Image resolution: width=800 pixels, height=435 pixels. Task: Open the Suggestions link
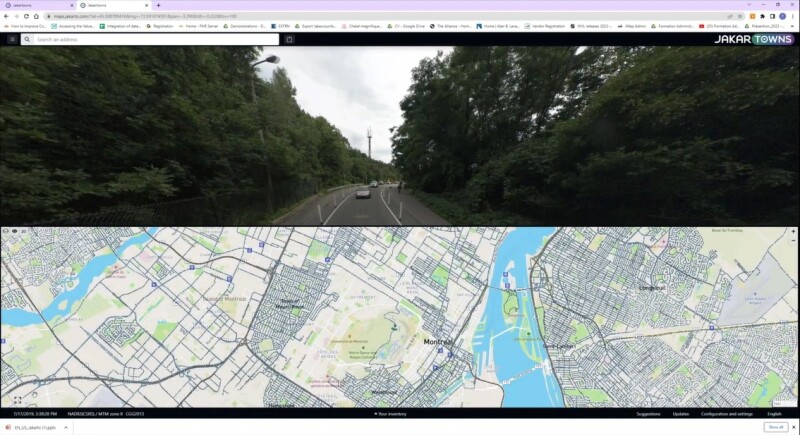click(648, 413)
